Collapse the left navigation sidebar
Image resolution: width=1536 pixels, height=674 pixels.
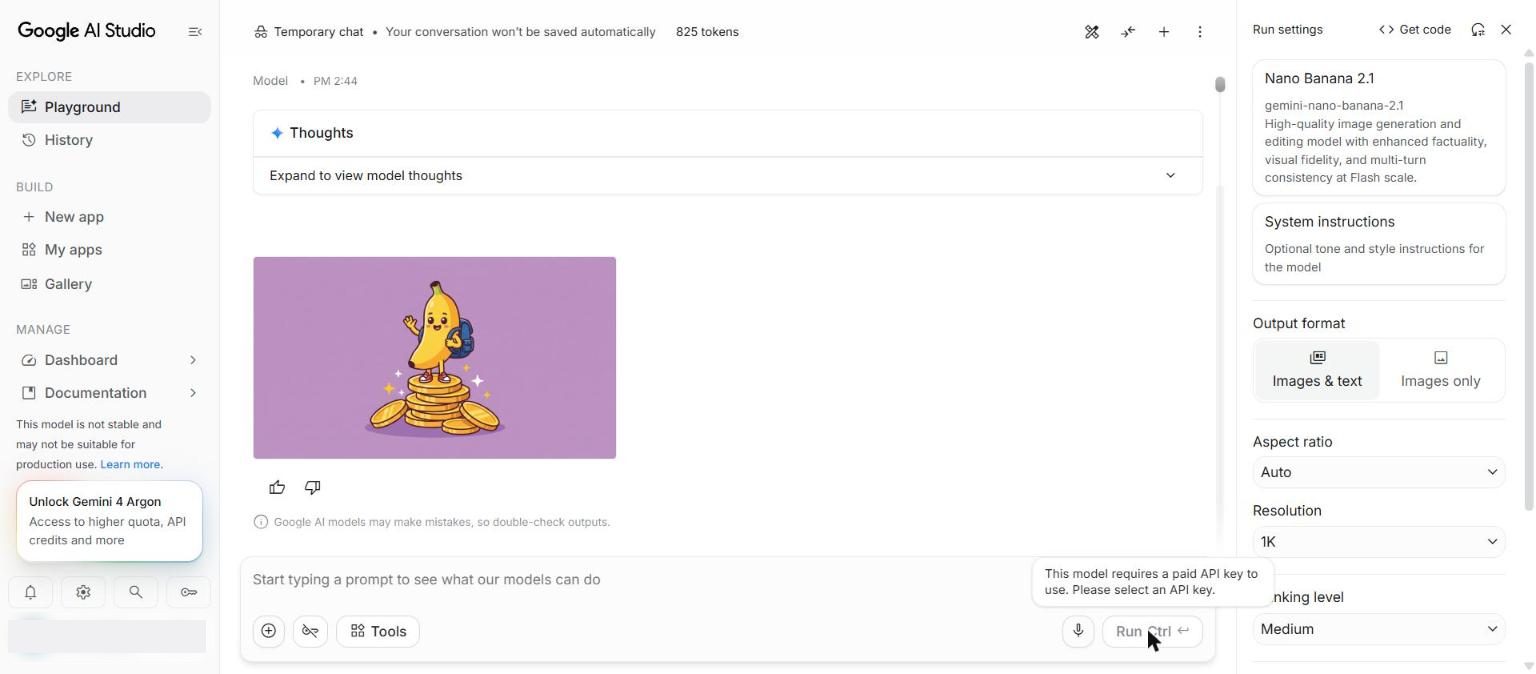tap(195, 32)
